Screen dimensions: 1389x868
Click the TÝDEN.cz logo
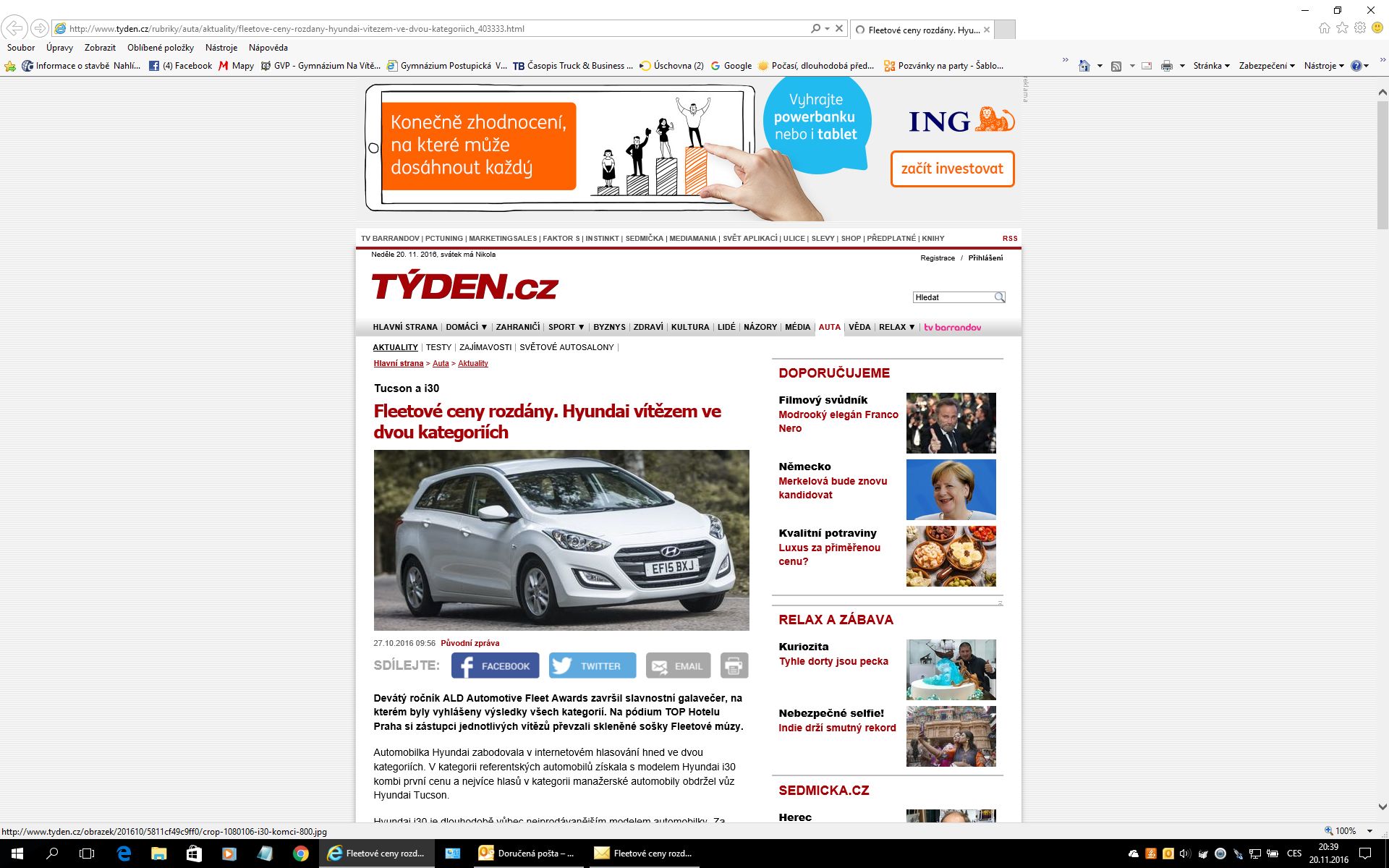(x=464, y=286)
